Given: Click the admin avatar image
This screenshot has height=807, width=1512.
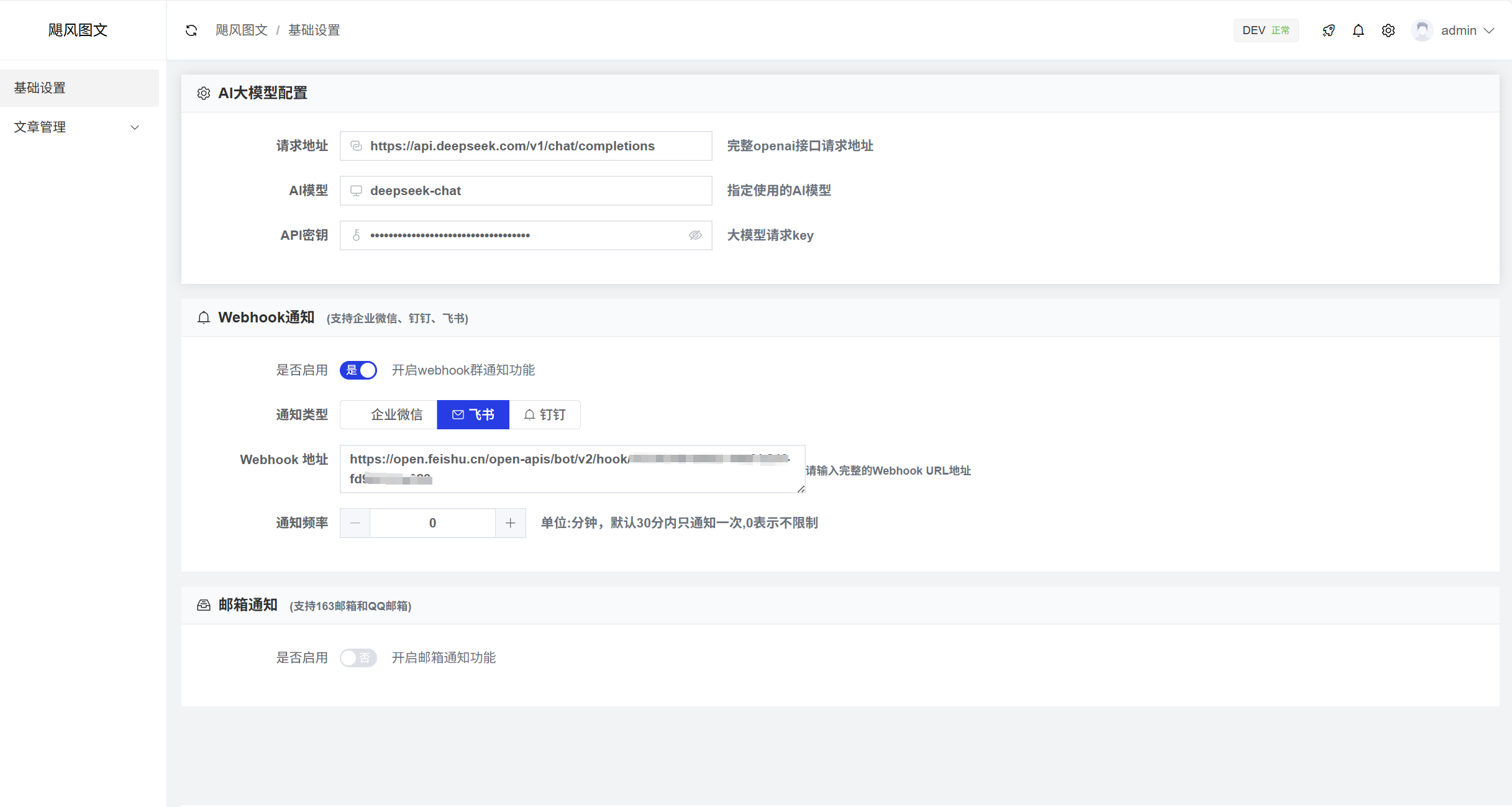Looking at the screenshot, I should click(x=1422, y=30).
